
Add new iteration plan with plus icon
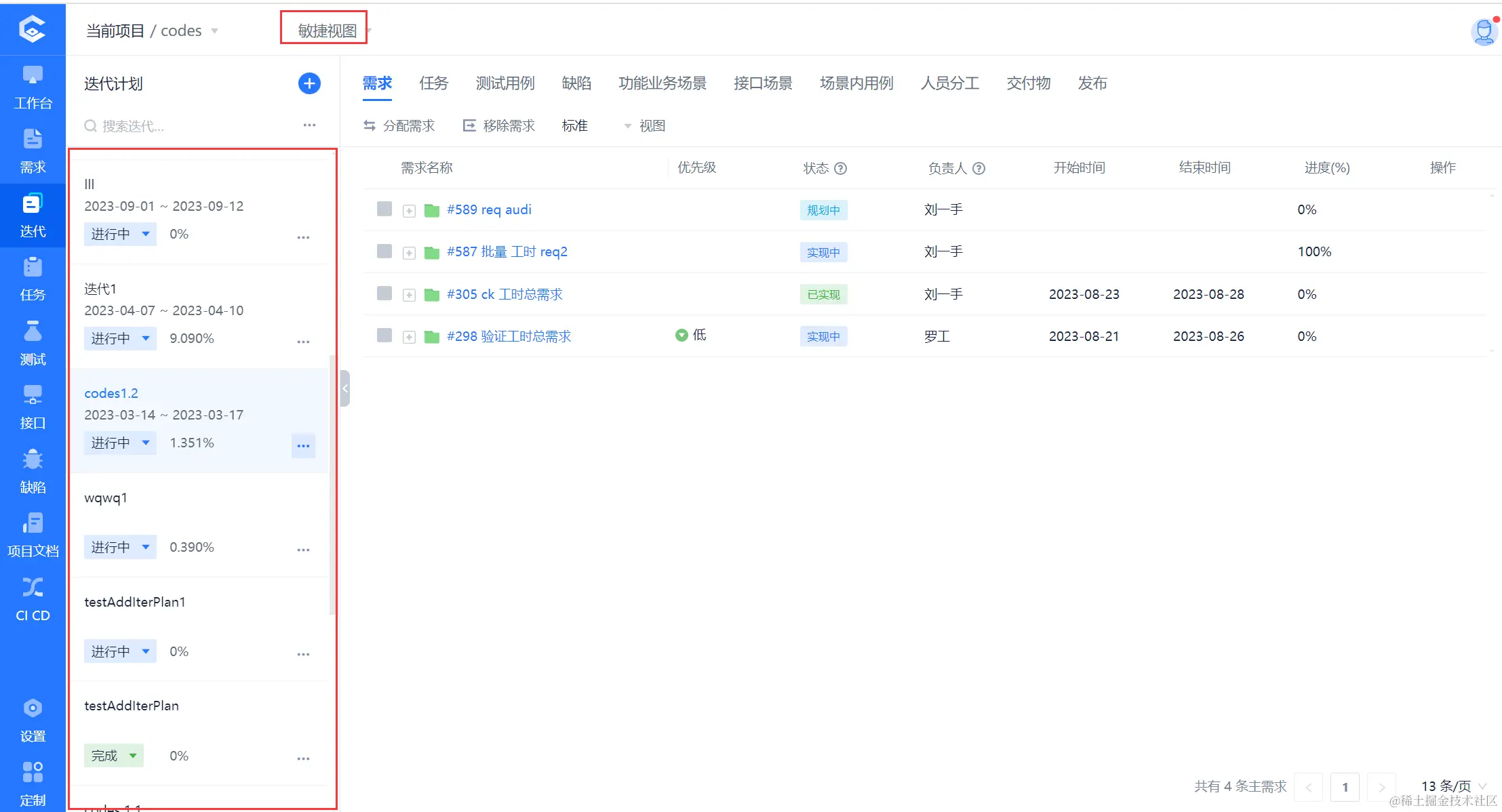coord(309,83)
